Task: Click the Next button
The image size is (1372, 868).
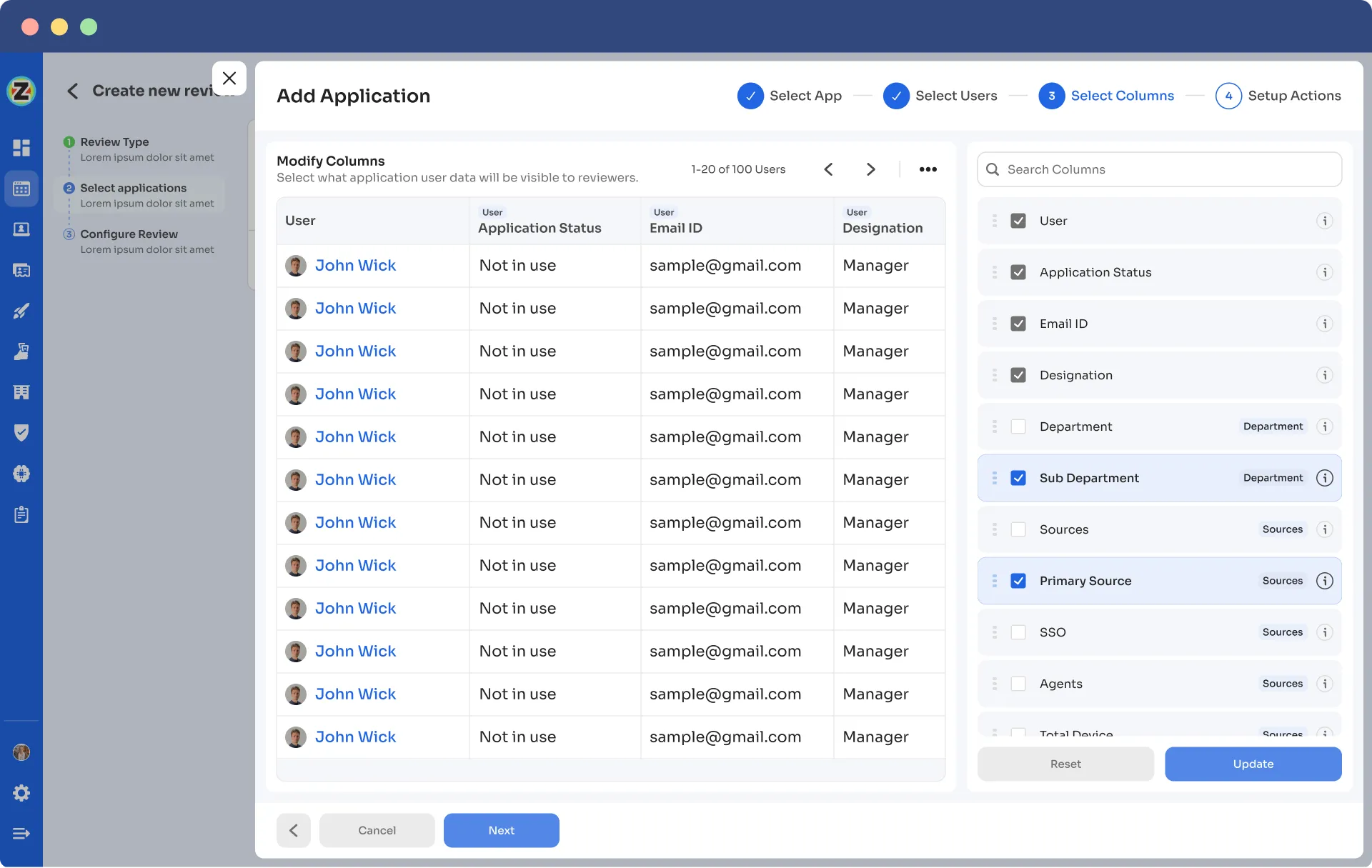Action: click(x=502, y=830)
